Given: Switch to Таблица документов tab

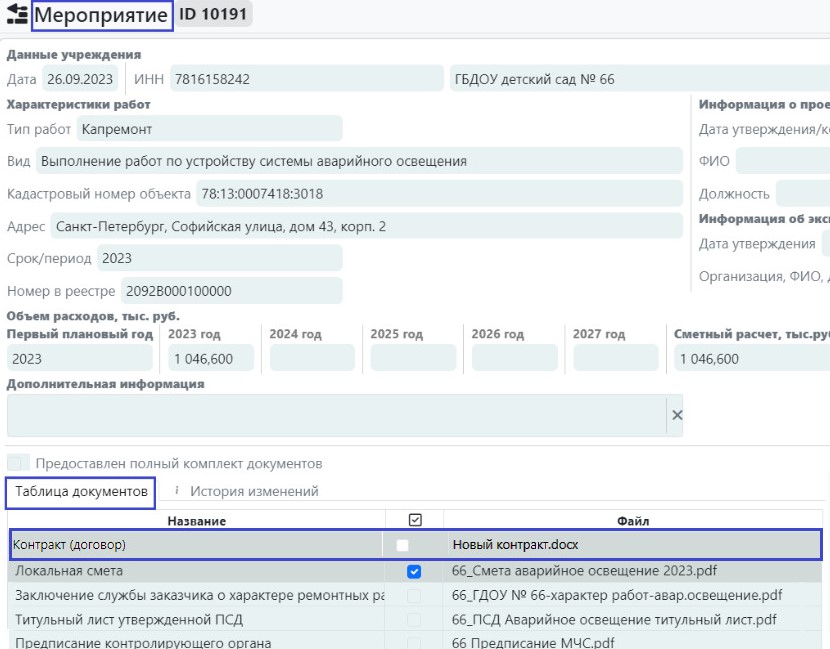Looking at the screenshot, I should 81,491.
